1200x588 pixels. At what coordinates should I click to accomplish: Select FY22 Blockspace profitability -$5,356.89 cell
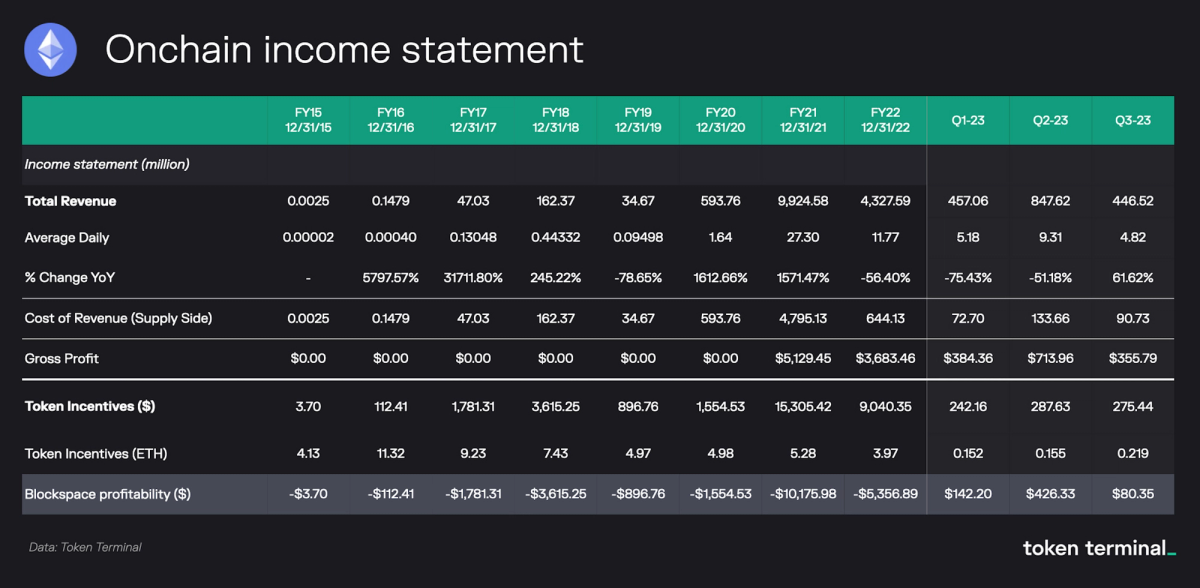(885, 494)
